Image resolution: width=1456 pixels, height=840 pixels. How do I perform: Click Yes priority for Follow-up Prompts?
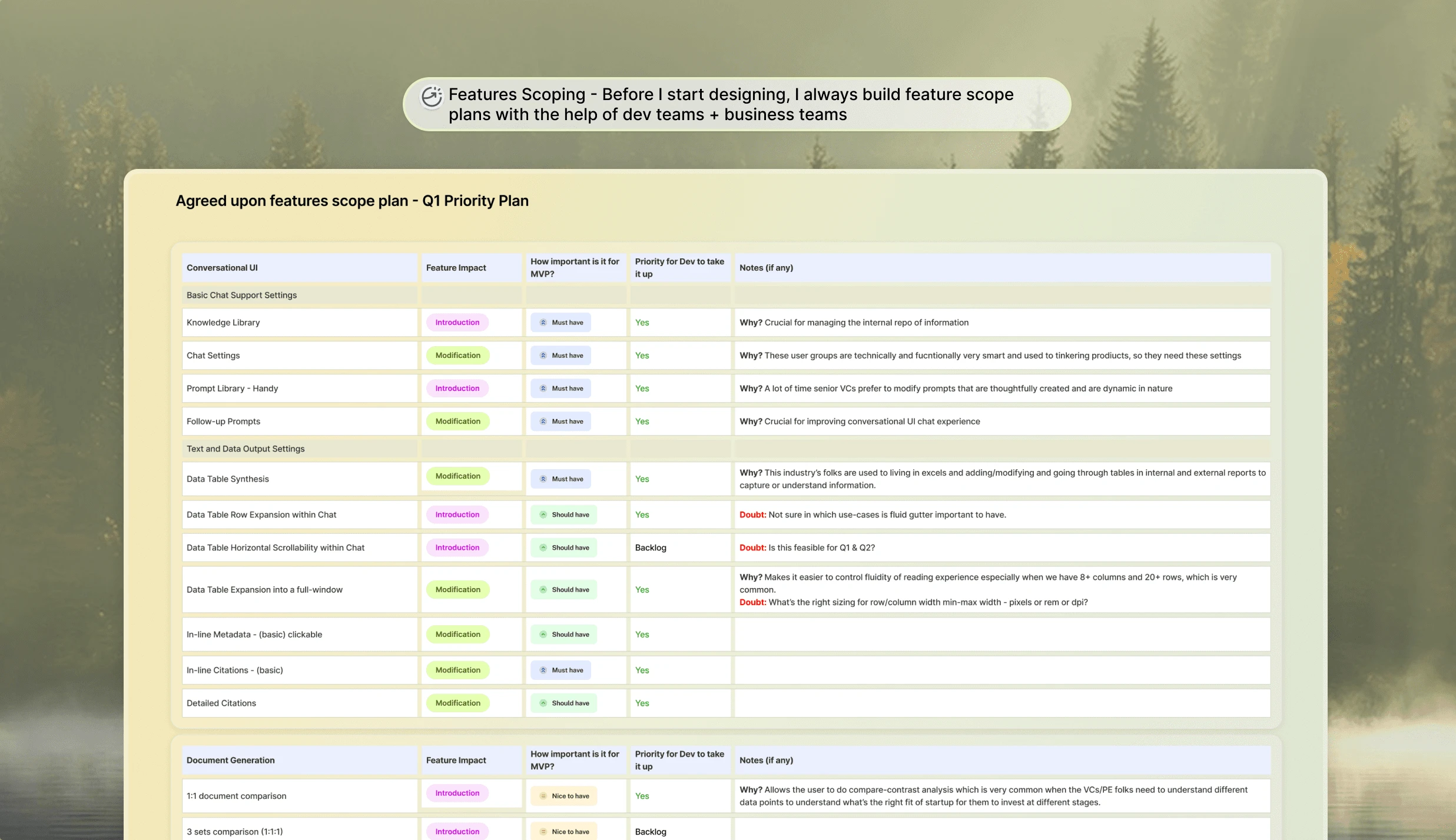coord(642,421)
